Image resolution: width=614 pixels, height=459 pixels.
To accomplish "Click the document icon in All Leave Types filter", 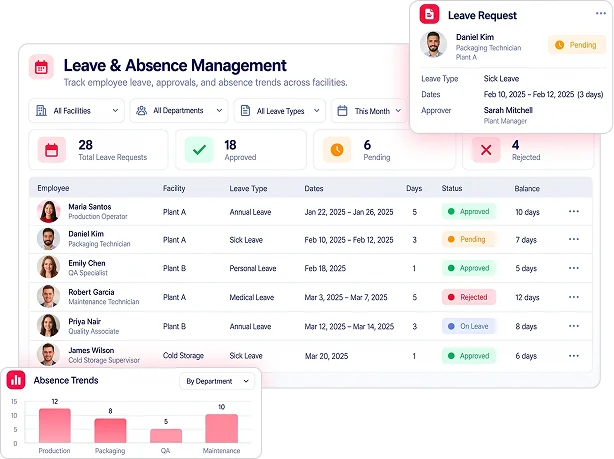I will click(245, 111).
